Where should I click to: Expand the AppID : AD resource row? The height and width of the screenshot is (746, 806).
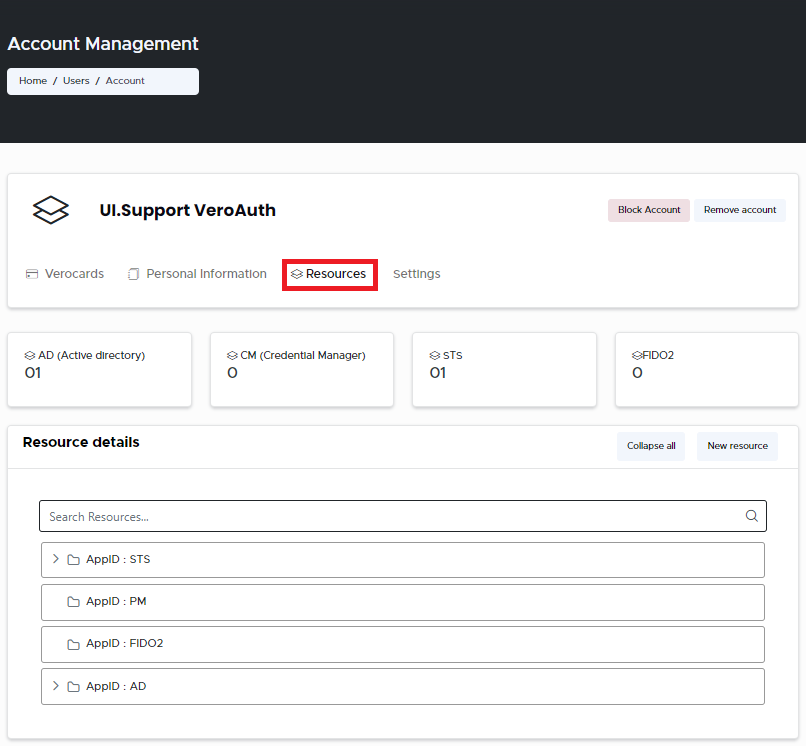tap(56, 686)
